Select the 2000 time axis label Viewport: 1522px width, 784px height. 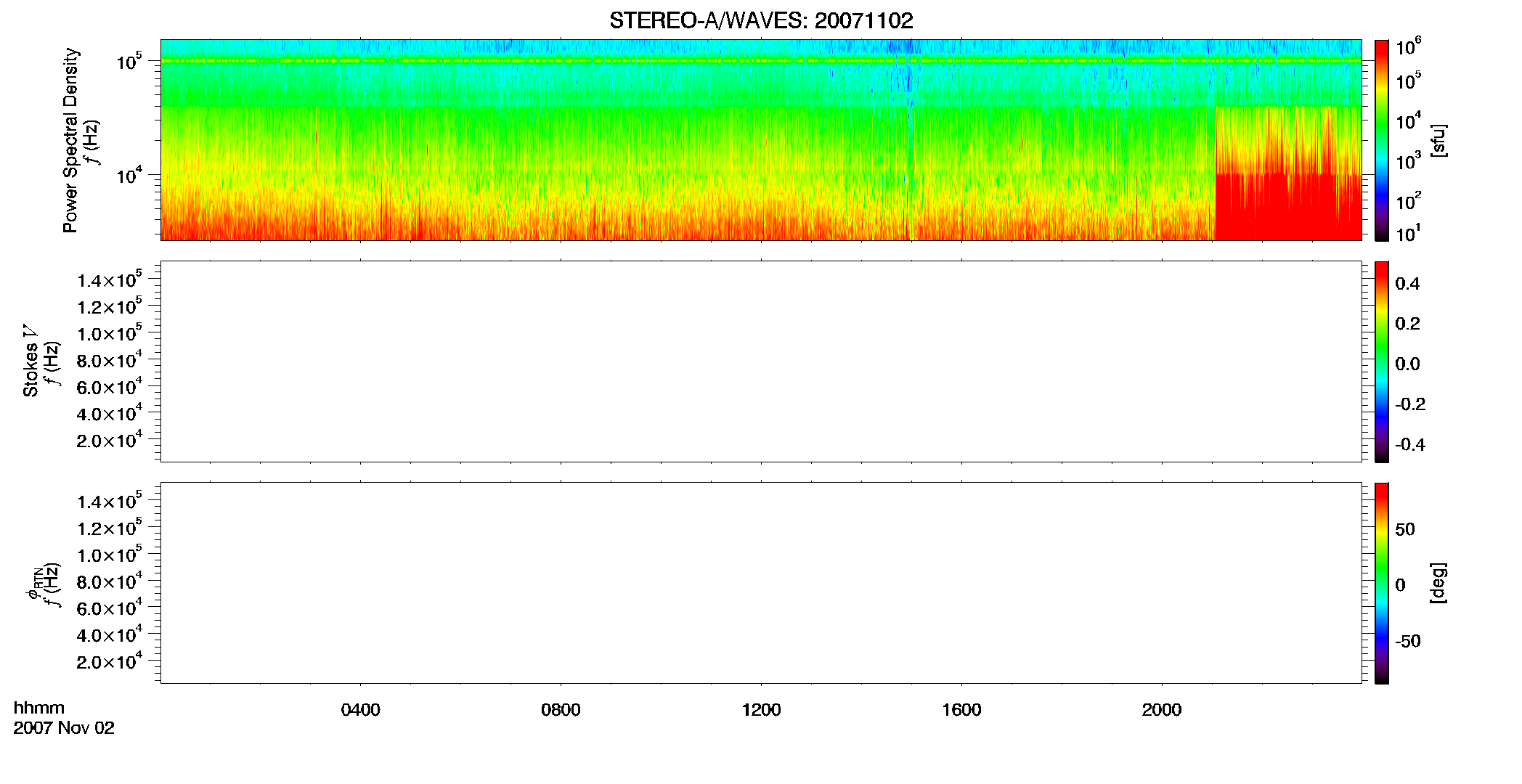coord(1162,710)
